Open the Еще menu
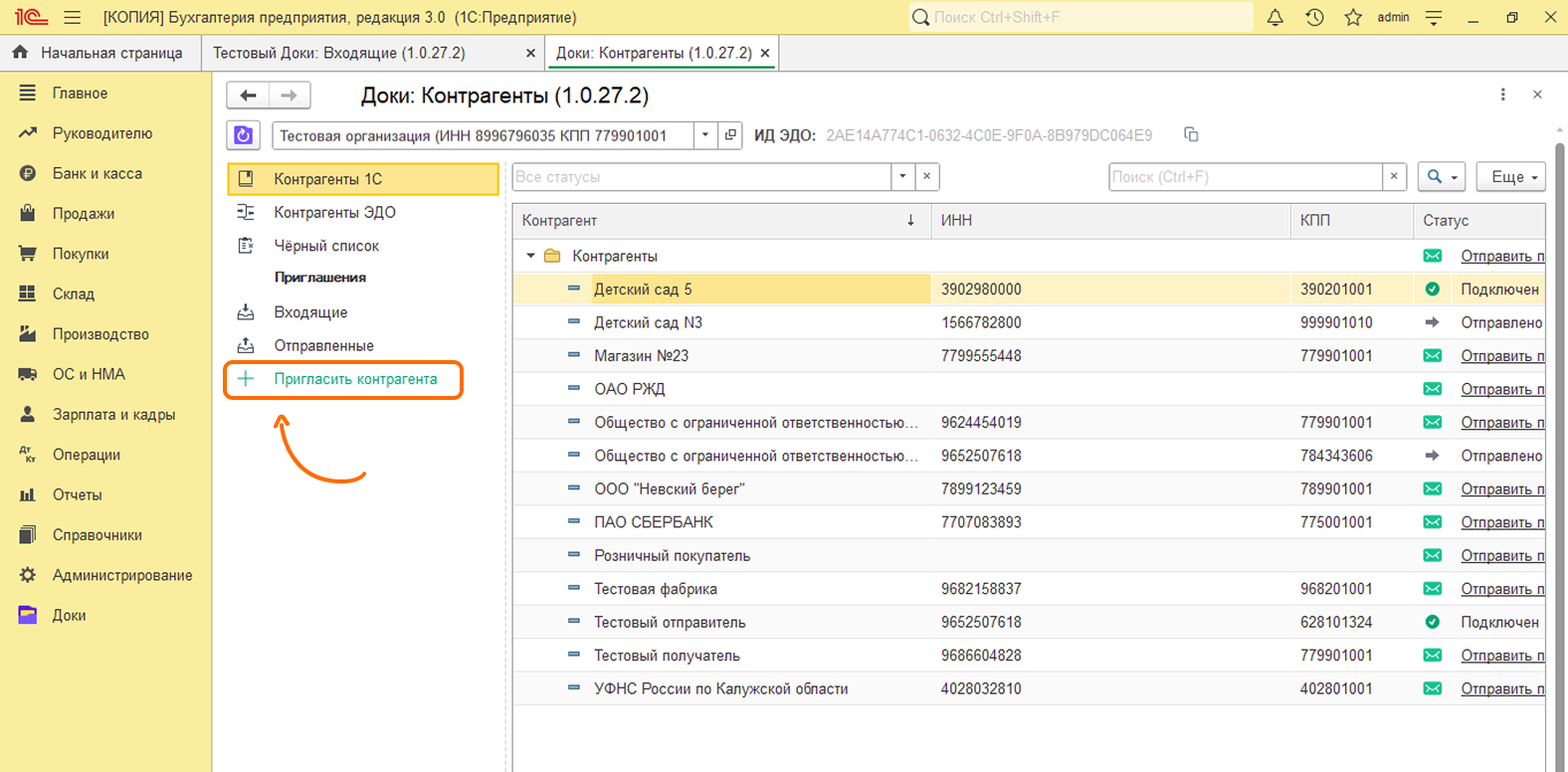1568x772 pixels. coord(1511,177)
